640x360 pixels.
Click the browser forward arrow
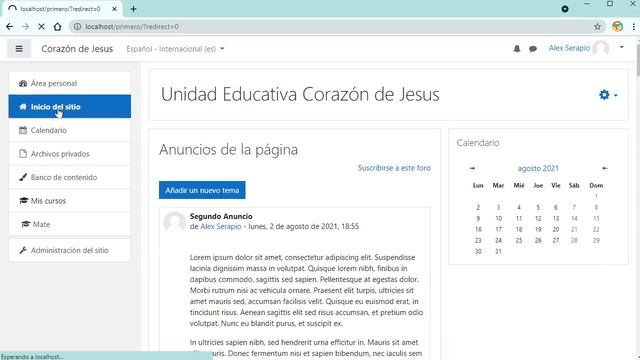click(x=25, y=27)
